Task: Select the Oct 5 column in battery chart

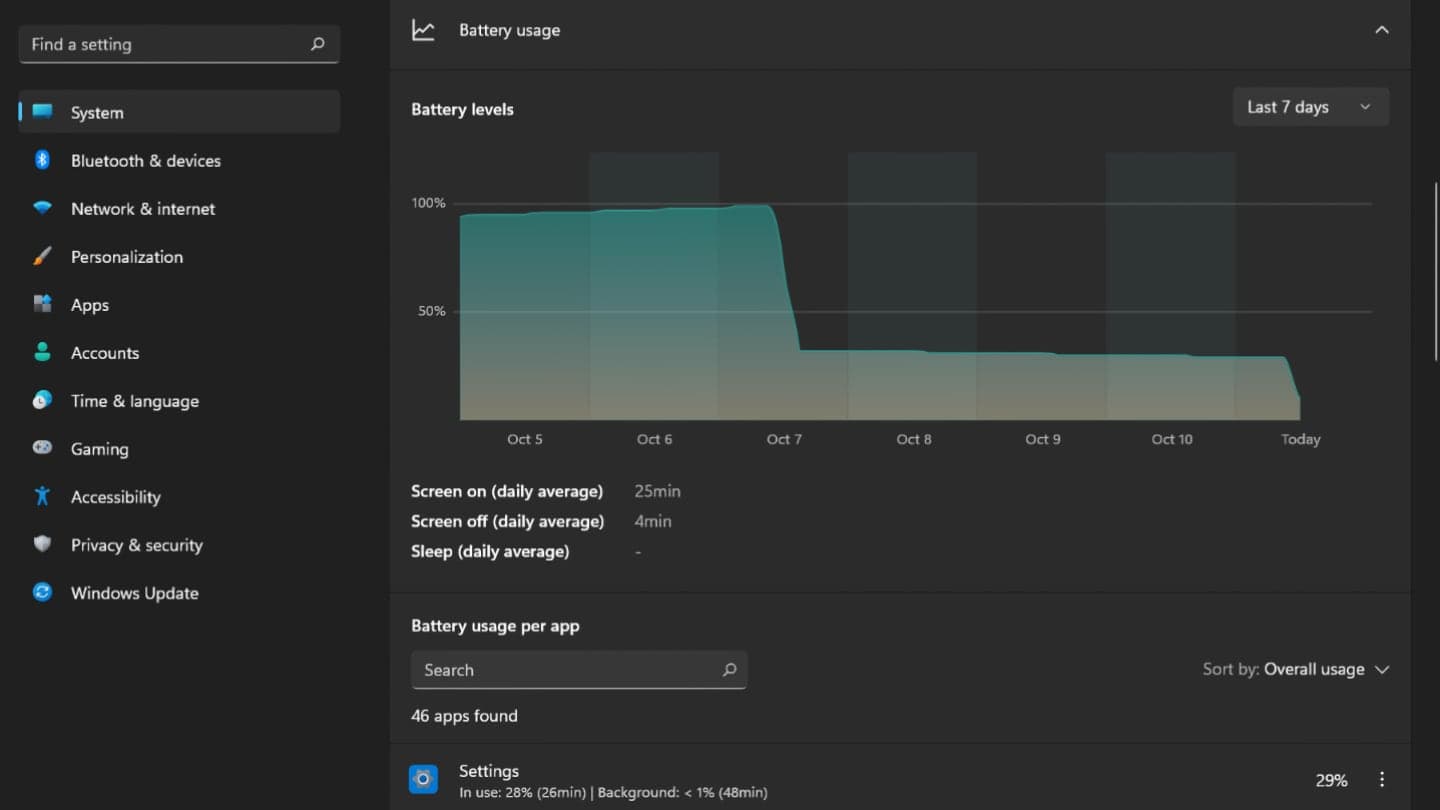Action: coord(524,286)
